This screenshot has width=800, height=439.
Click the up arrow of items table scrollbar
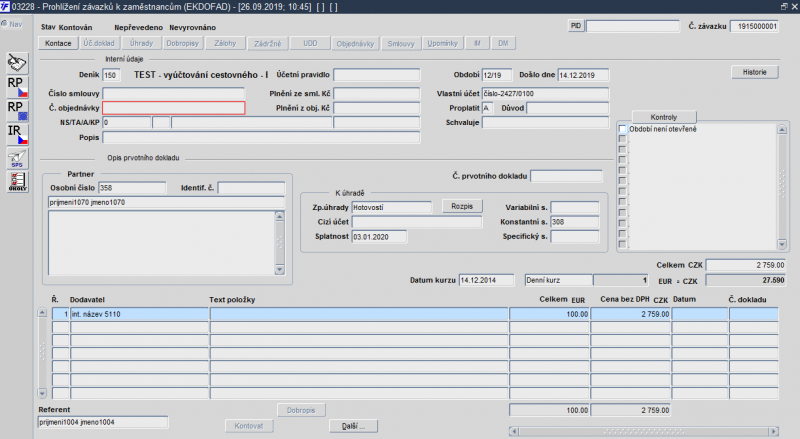[x=42, y=312]
